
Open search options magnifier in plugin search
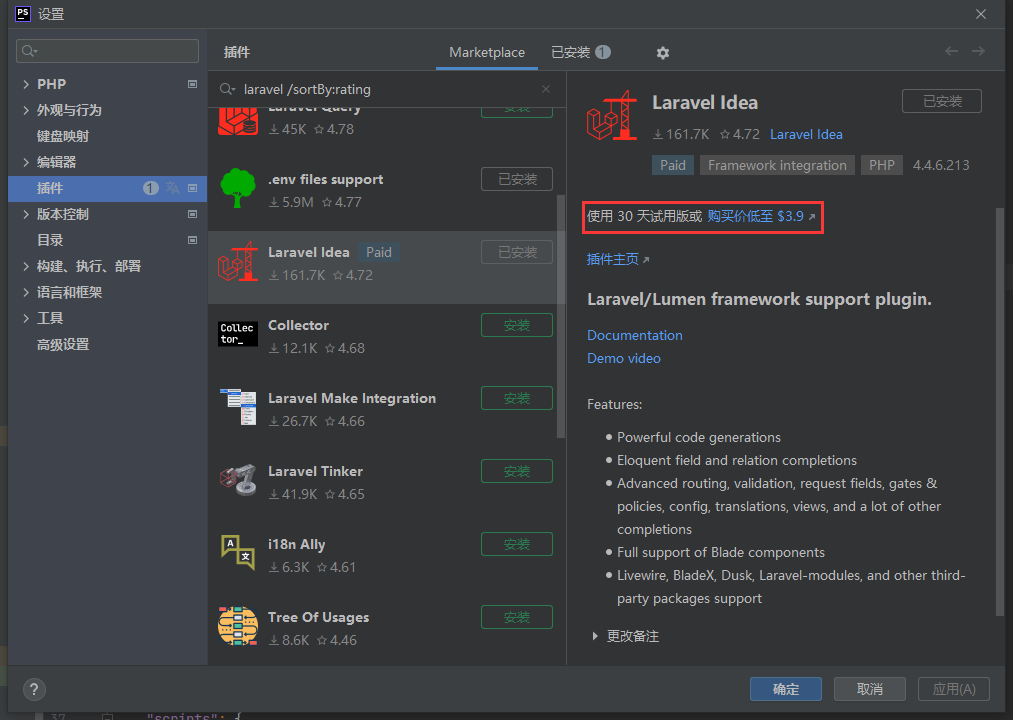point(227,89)
